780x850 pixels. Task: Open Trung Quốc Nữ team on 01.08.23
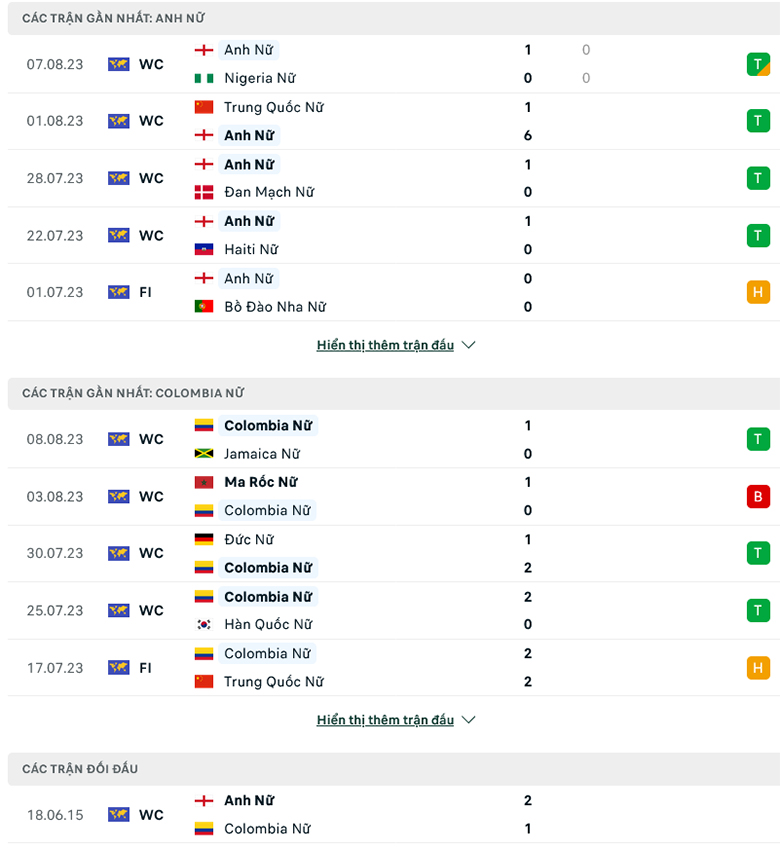[x=273, y=107]
